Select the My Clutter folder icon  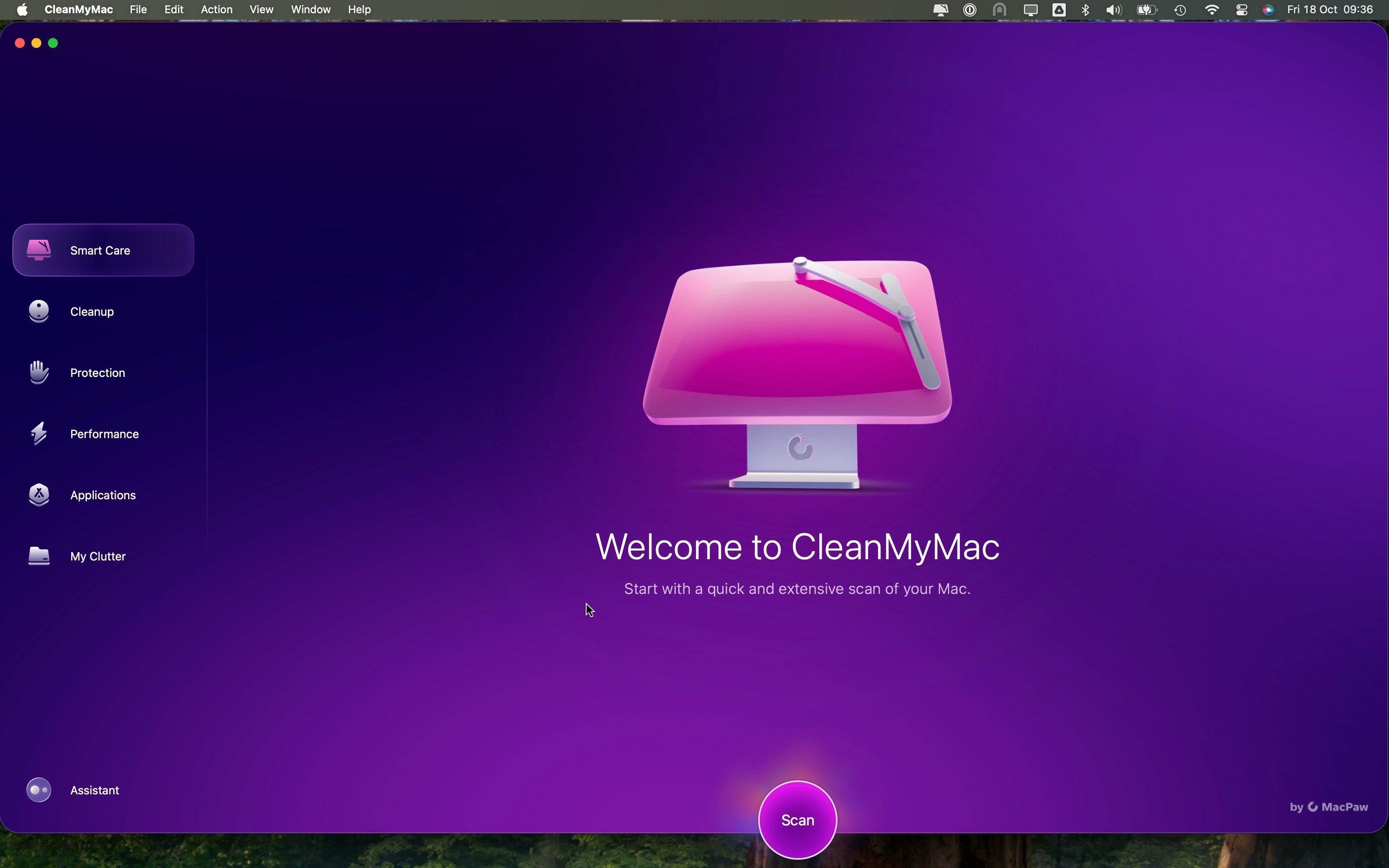click(x=39, y=556)
